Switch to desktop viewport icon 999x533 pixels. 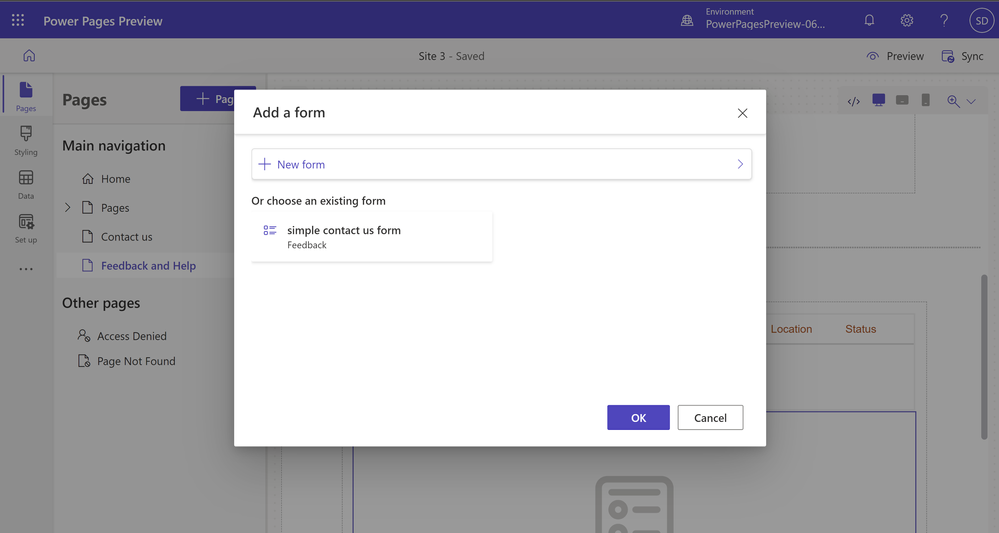tap(879, 101)
